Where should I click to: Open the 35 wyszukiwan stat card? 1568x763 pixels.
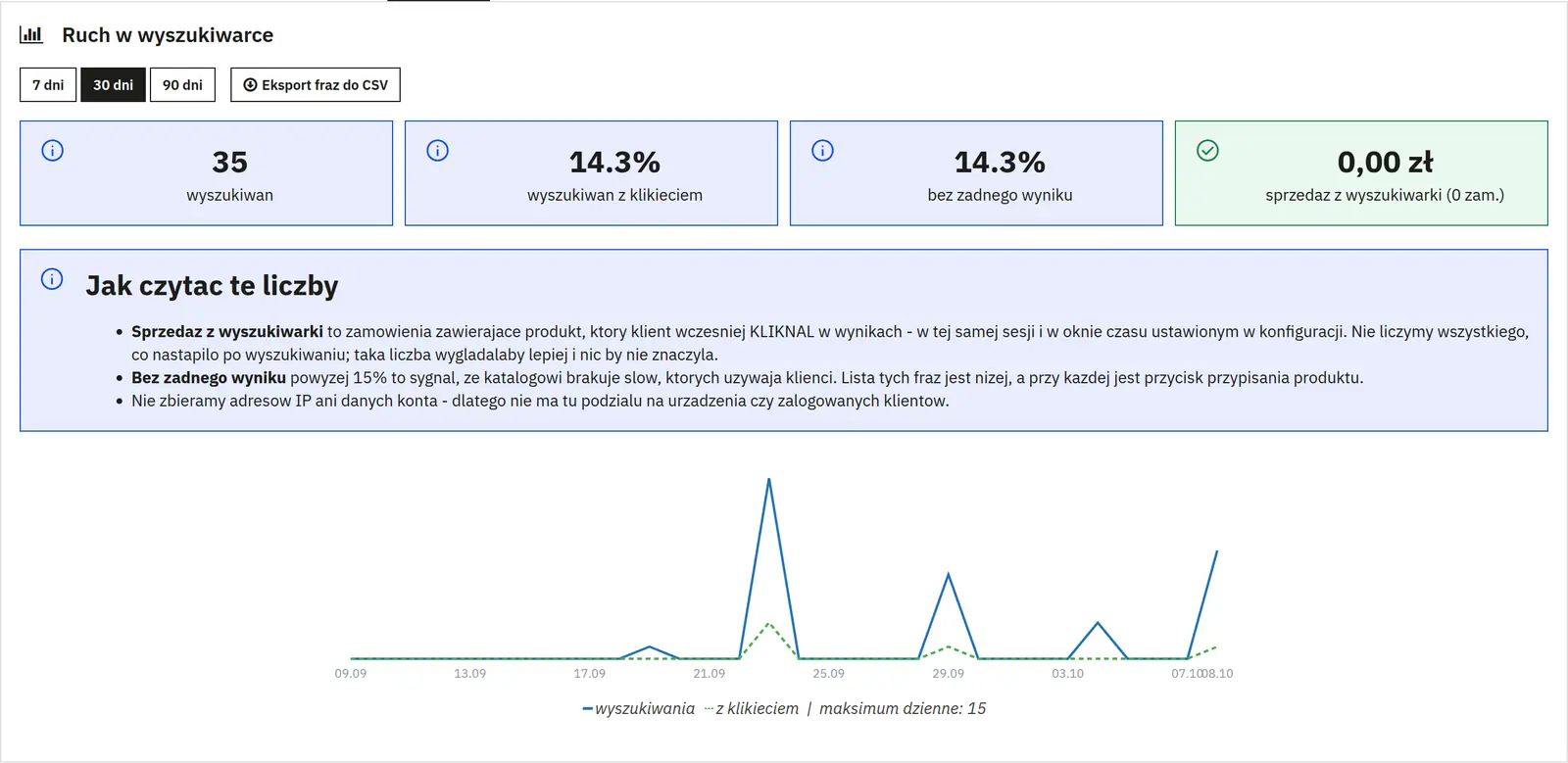click(x=206, y=173)
